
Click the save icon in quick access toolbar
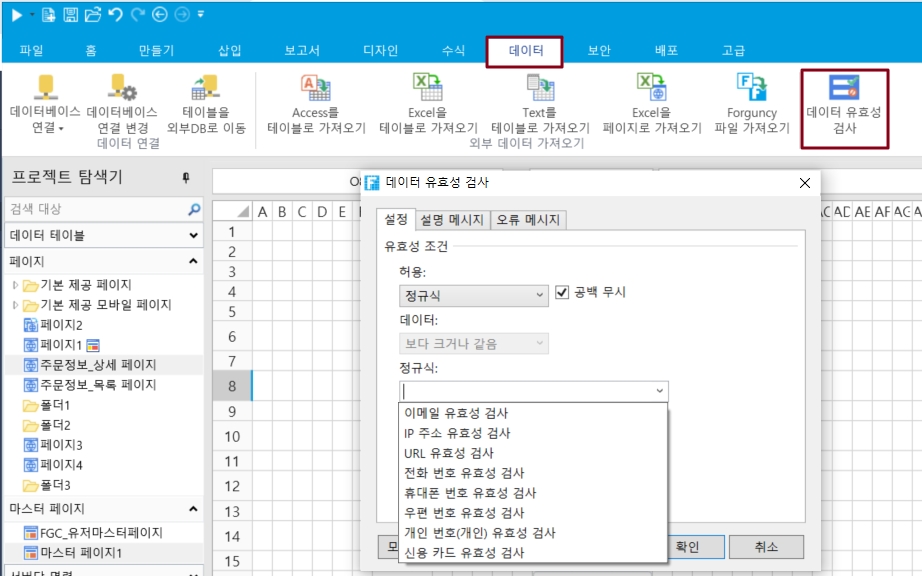[70, 14]
